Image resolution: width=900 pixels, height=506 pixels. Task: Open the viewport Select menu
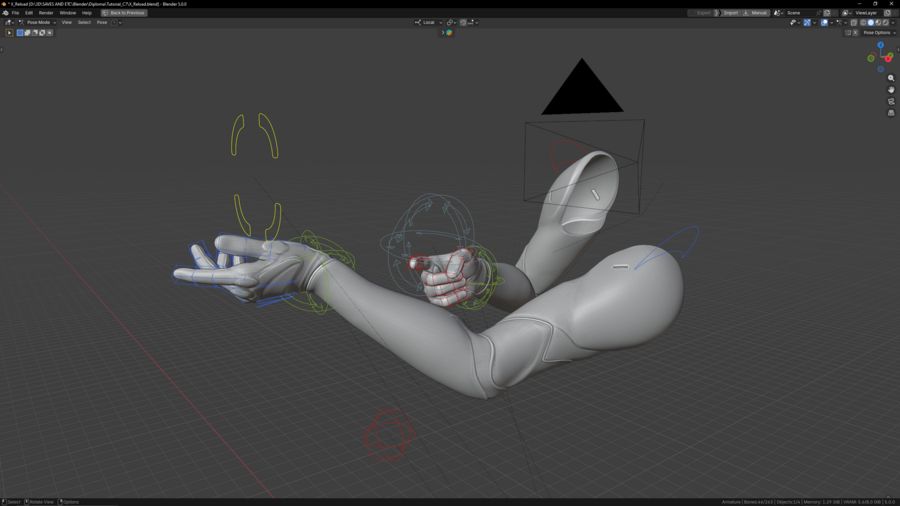coord(84,22)
